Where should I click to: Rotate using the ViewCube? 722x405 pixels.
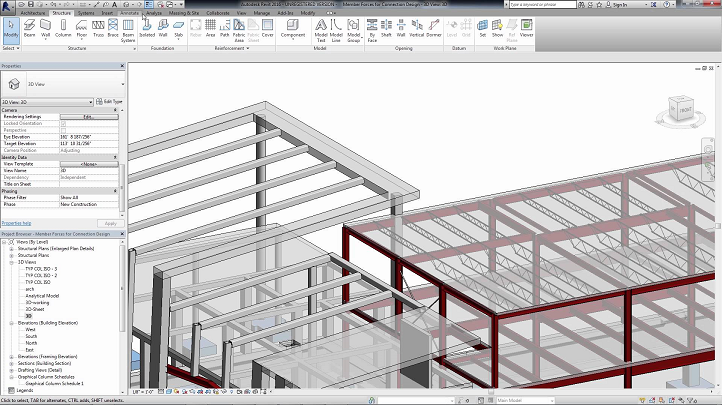click(681, 109)
